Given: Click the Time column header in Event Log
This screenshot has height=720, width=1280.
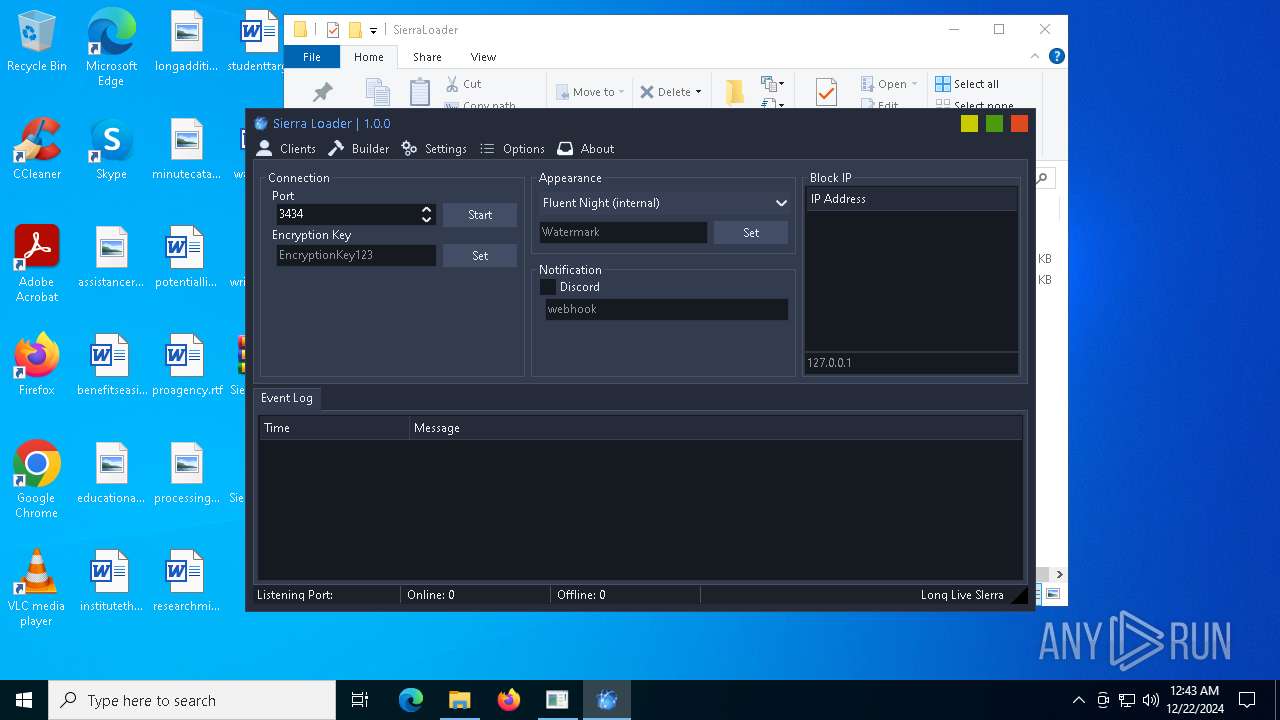Looking at the screenshot, I should (x=334, y=428).
